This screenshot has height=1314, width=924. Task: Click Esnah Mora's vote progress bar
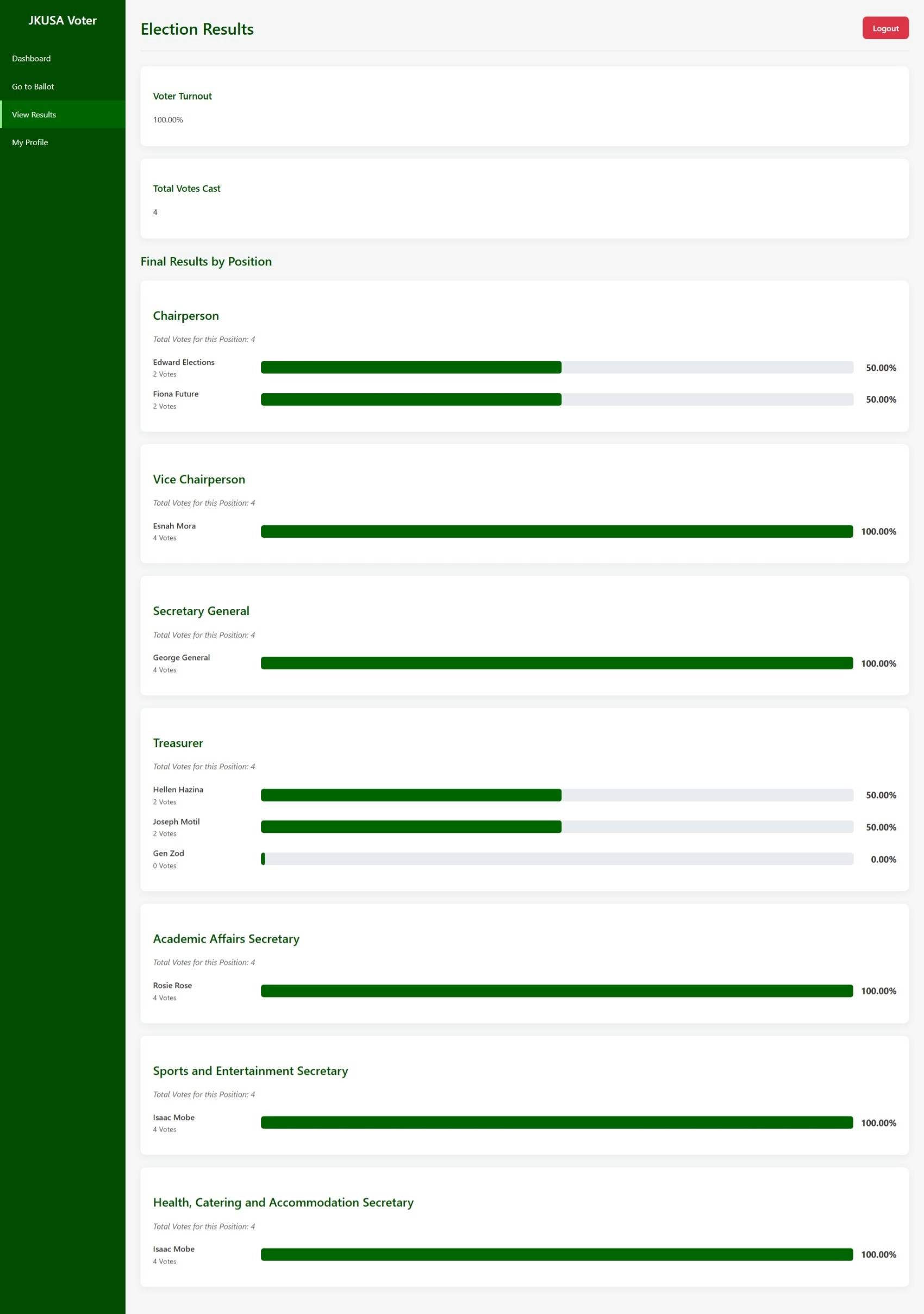click(557, 532)
